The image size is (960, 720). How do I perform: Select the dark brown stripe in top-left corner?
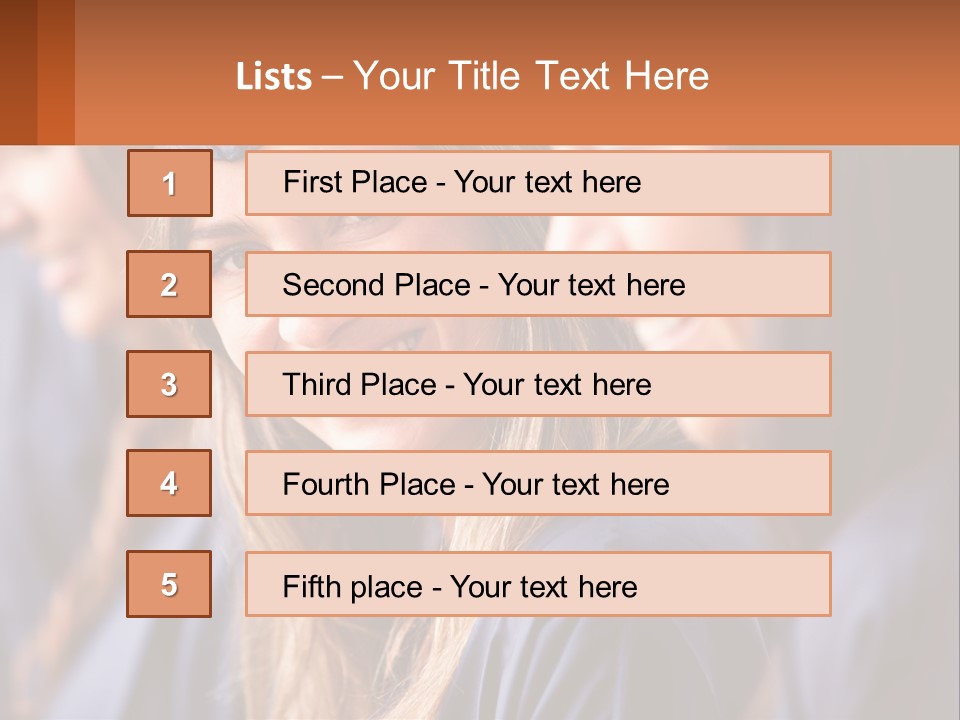18,72
